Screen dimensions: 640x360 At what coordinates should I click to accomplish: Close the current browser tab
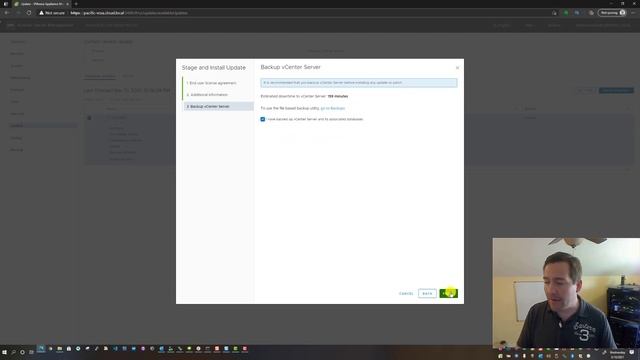click(x=67, y=4)
